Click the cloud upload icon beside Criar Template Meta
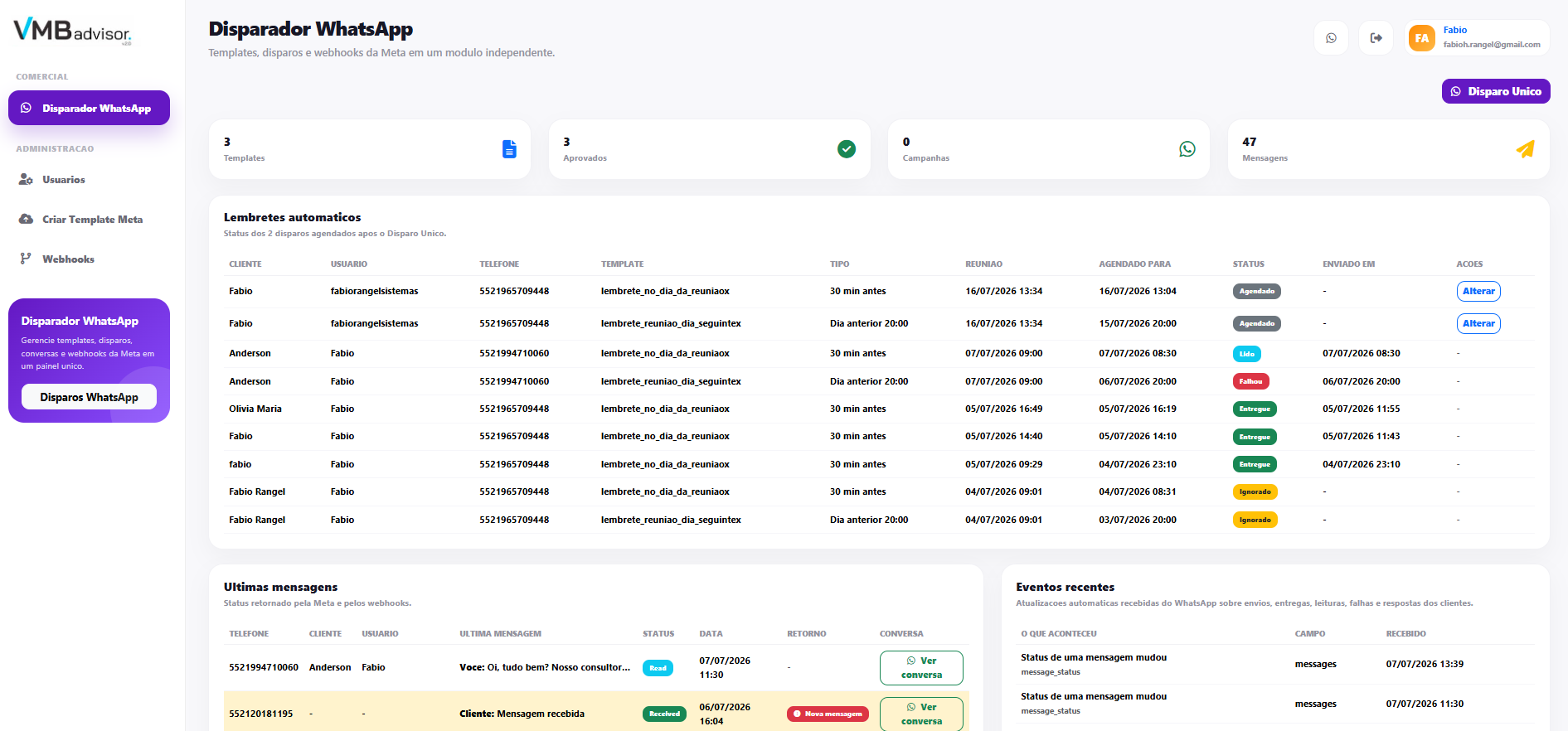Viewport: 1568px width, 731px height. 26,220
